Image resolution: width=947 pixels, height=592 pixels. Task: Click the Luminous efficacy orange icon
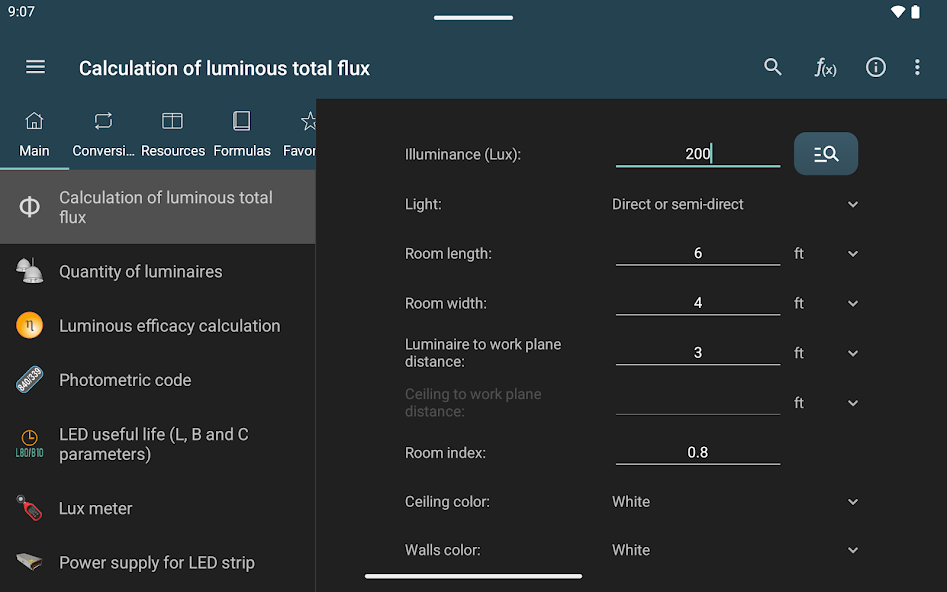coord(30,326)
